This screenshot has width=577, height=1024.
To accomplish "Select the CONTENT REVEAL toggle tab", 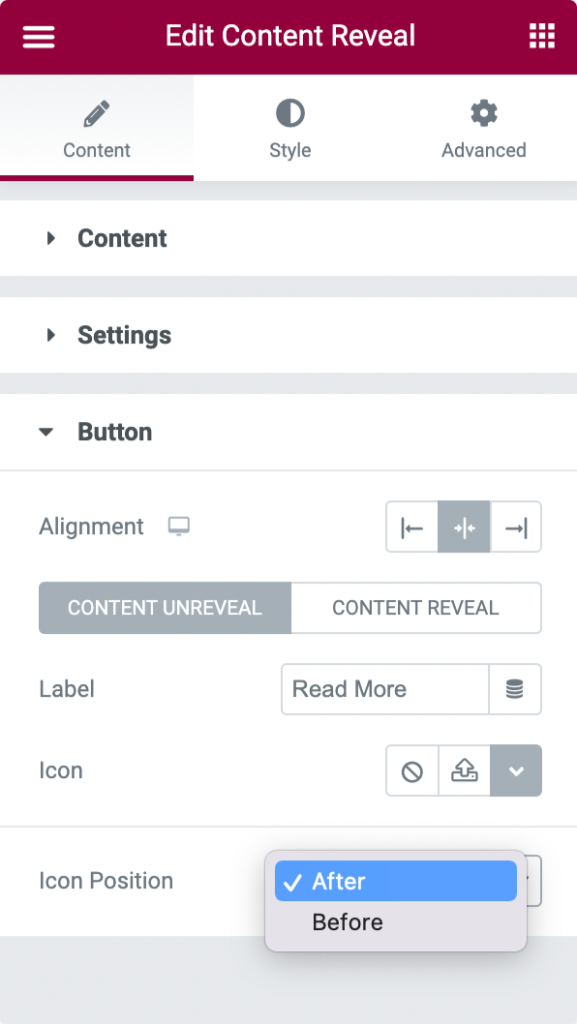I will coord(416,607).
